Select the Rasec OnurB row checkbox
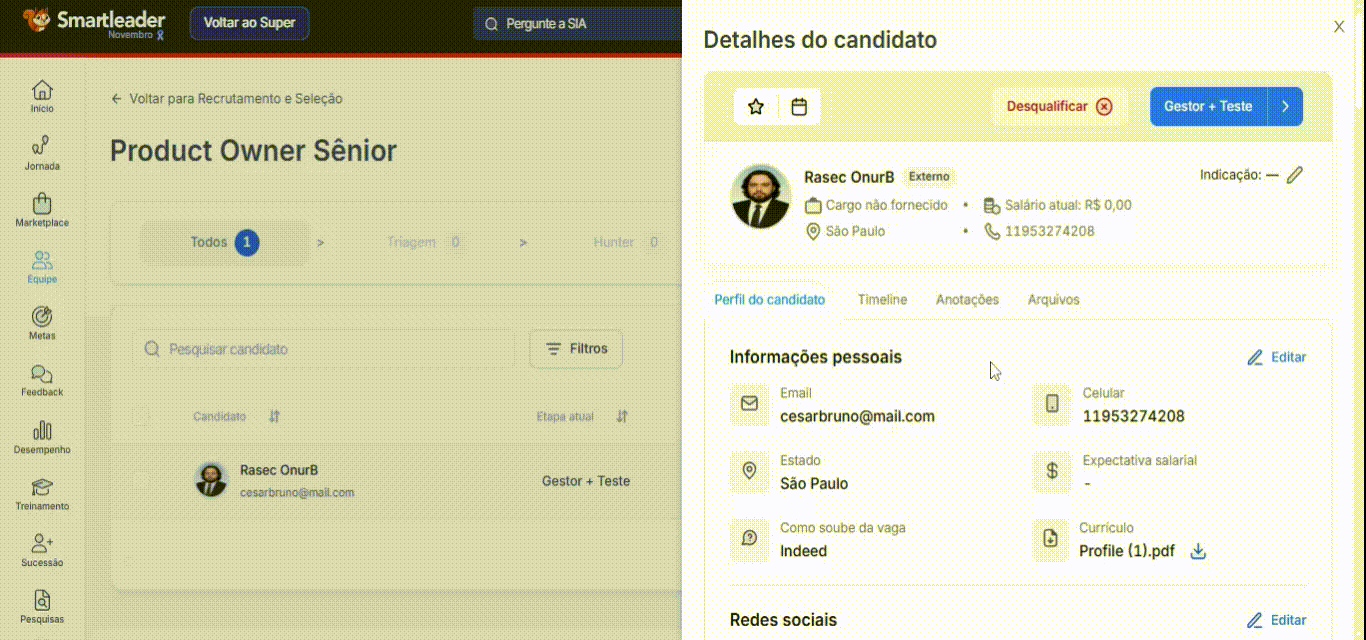This screenshot has width=1366, height=640. (x=141, y=481)
